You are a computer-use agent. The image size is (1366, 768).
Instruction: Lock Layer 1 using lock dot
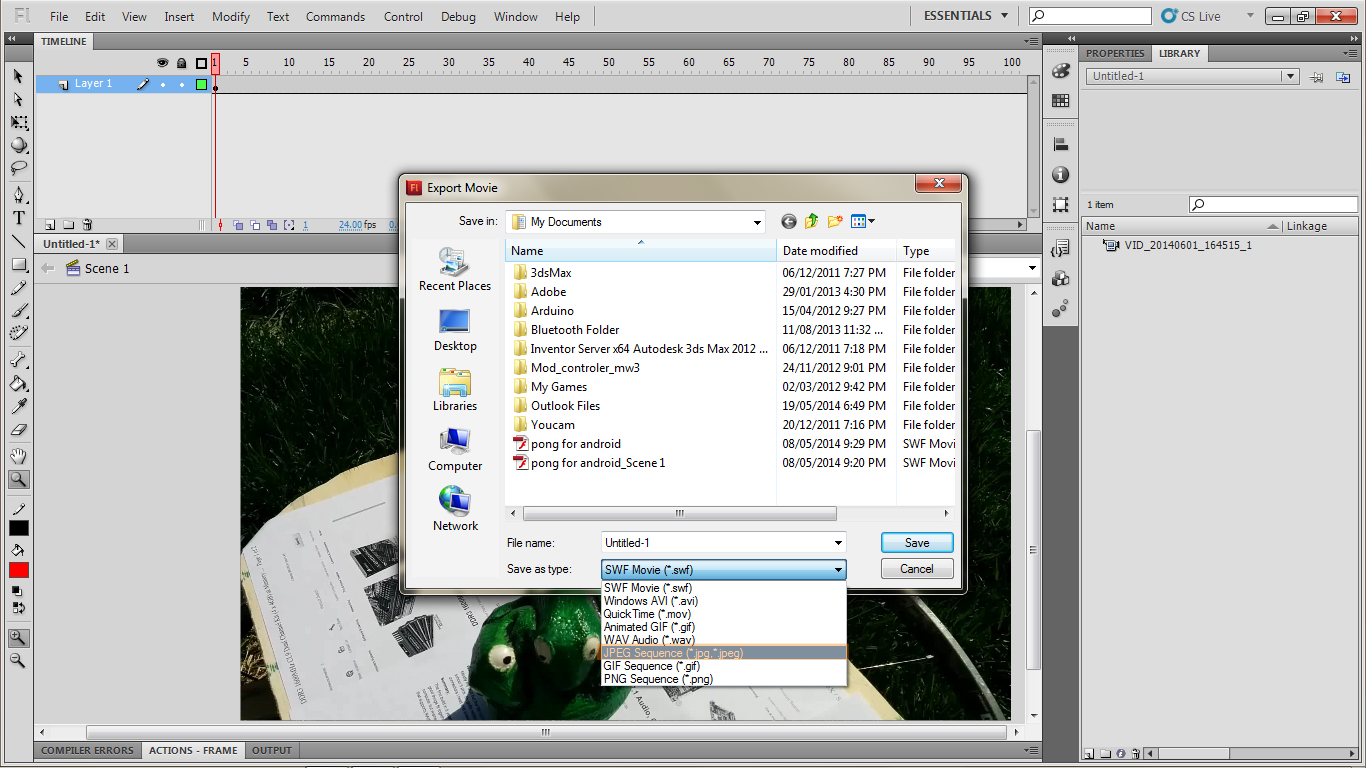click(181, 84)
